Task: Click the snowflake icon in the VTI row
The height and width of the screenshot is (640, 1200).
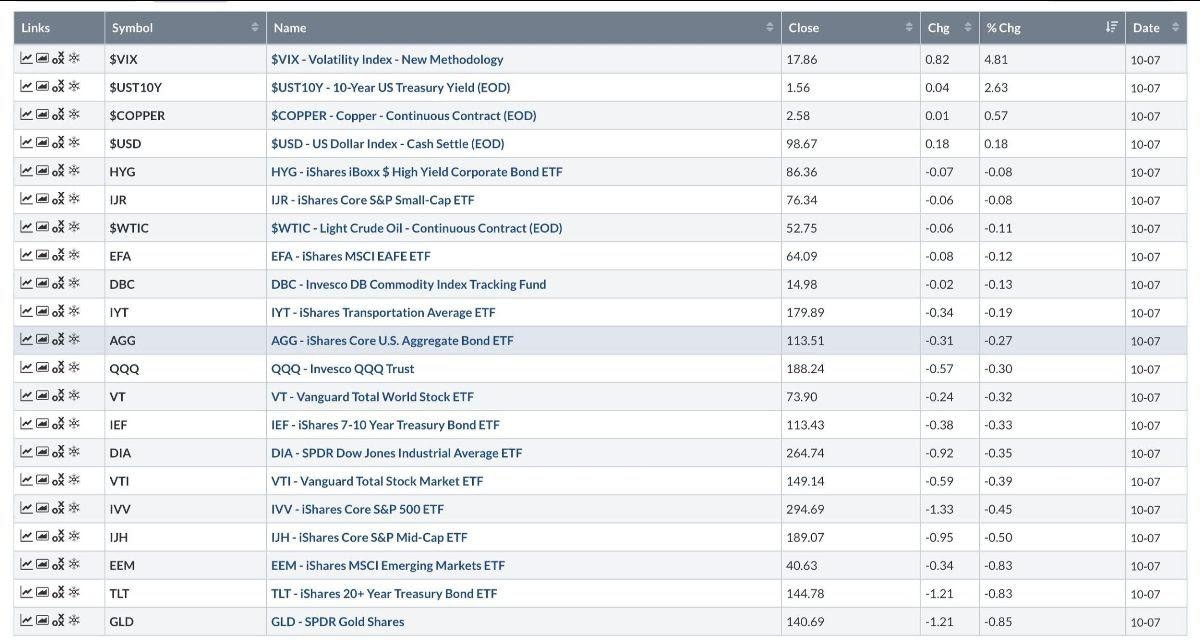Action: 74,481
